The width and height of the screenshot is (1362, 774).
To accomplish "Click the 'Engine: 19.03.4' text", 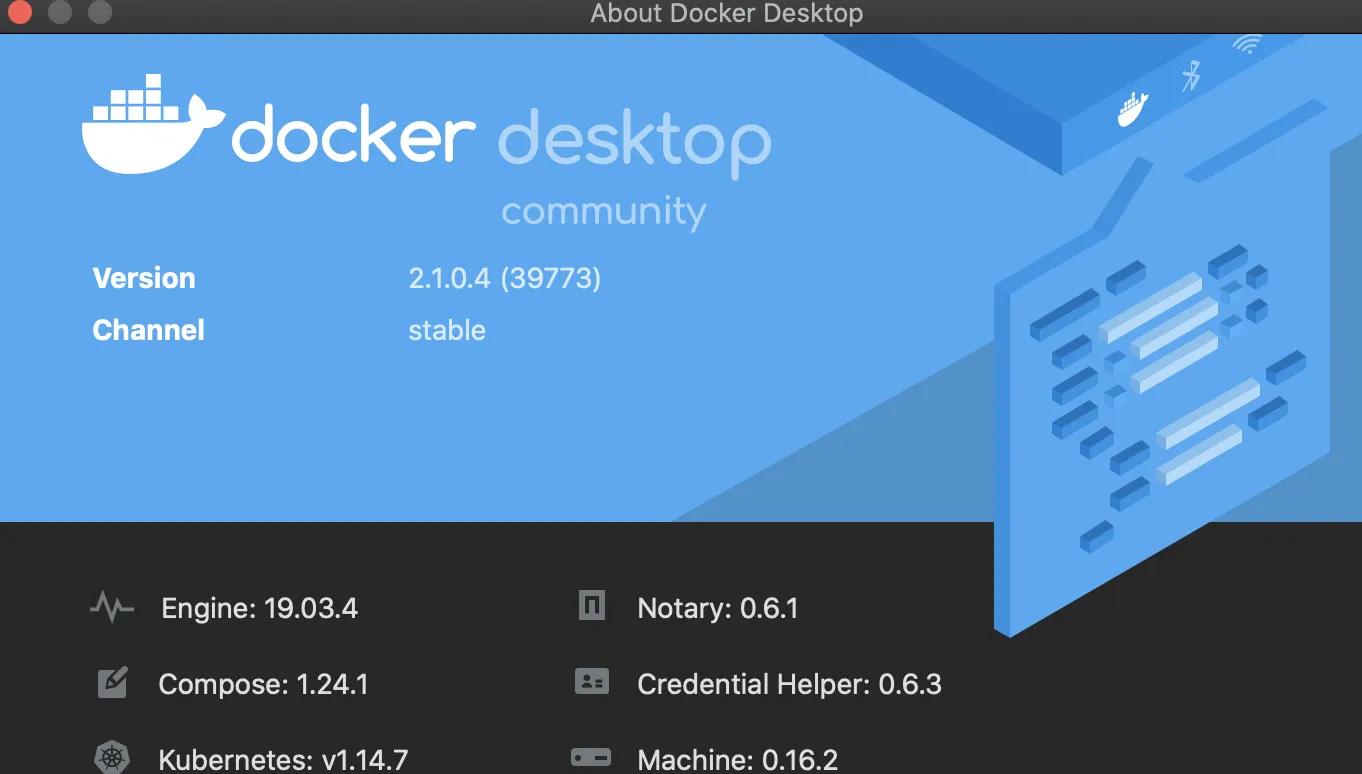I will (260, 608).
